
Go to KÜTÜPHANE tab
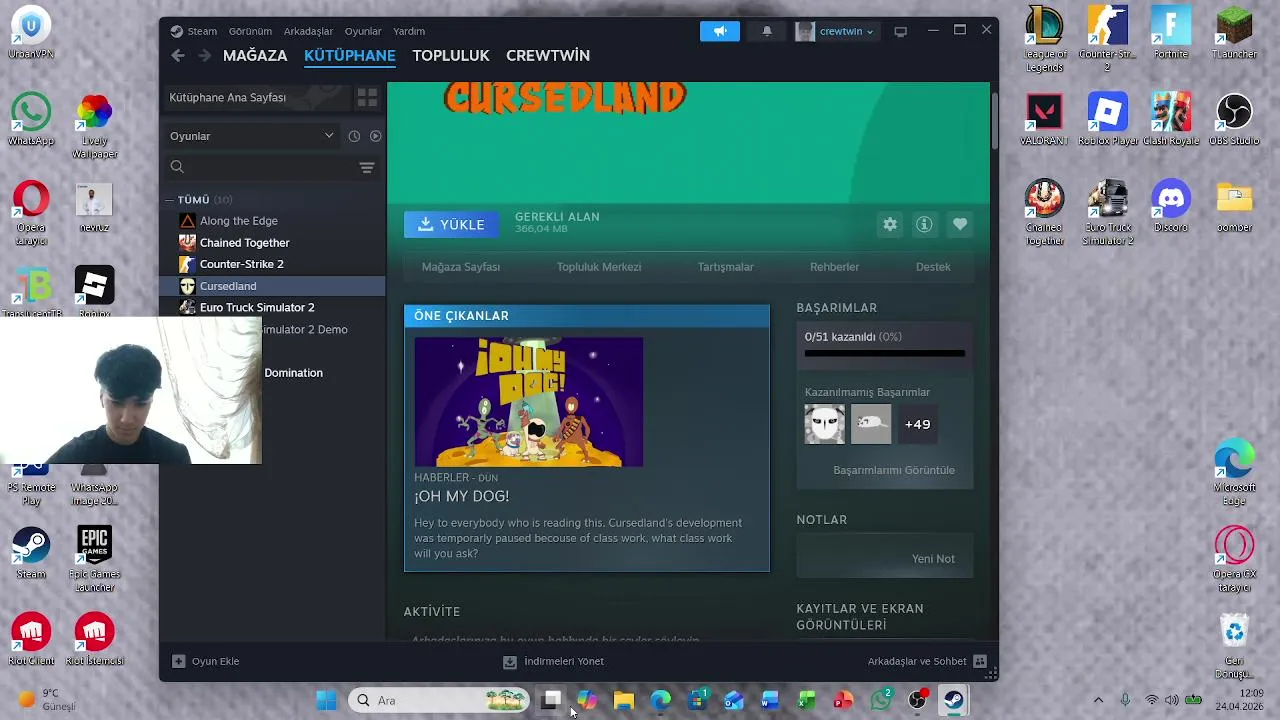pyautogui.click(x=350, y=56)
